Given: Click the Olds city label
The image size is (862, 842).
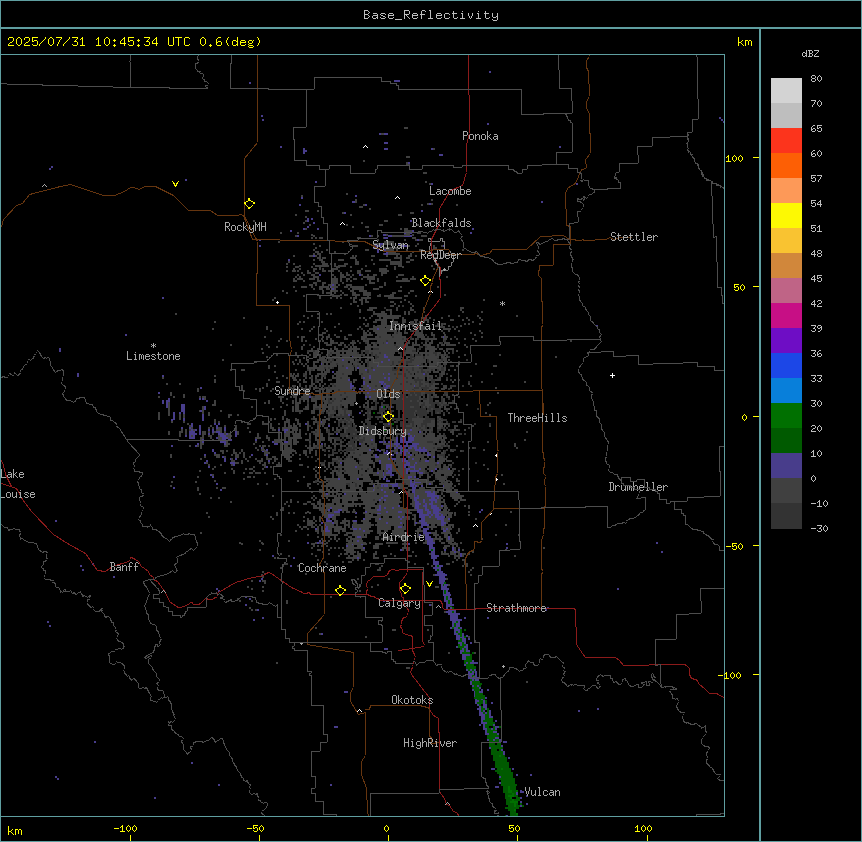Looking at the screenshot, I should click(x=388, y=394).
